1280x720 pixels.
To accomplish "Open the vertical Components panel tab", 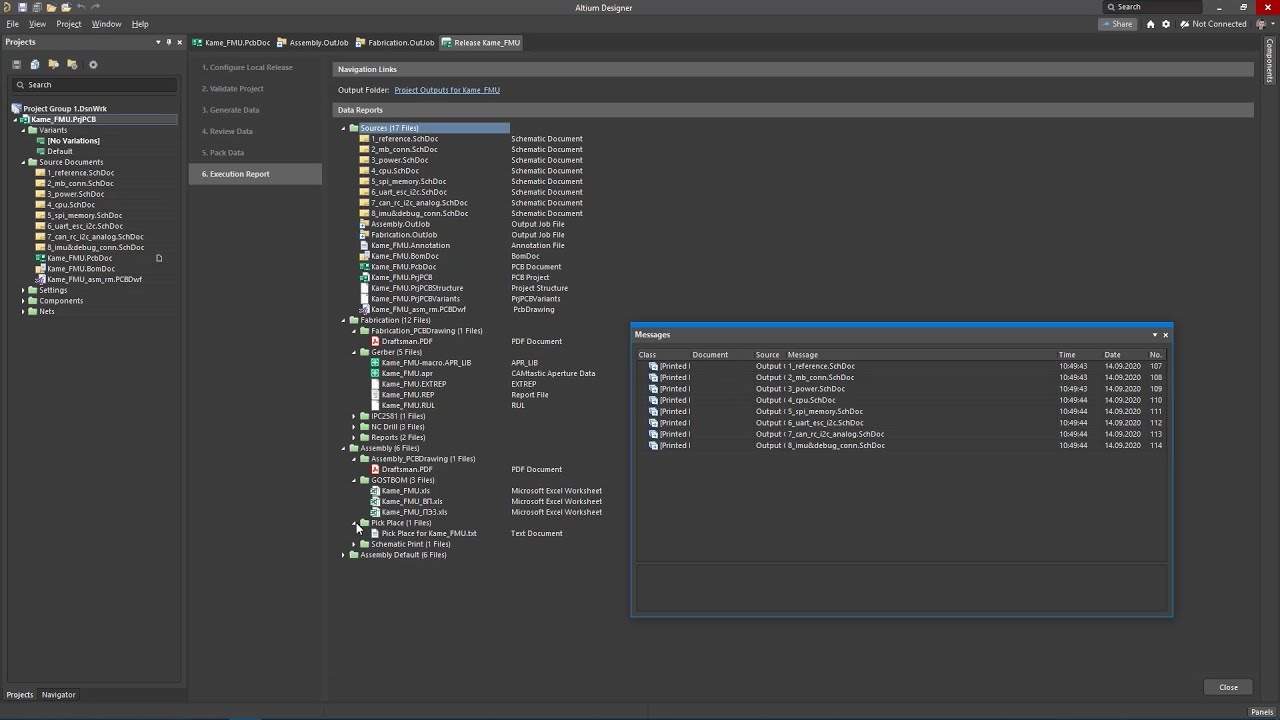I will [1270, 60].
